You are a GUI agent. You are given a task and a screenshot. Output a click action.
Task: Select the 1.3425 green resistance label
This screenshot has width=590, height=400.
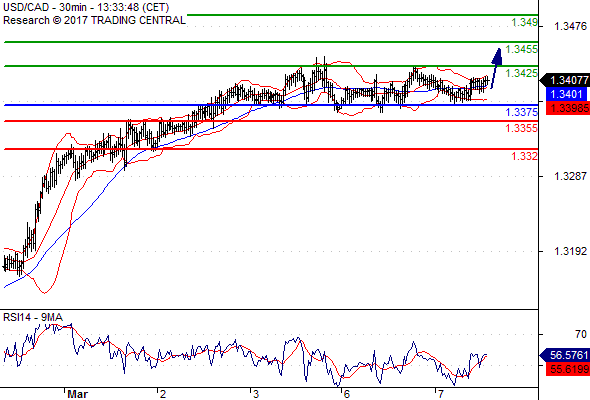click(x=522, y=73)
